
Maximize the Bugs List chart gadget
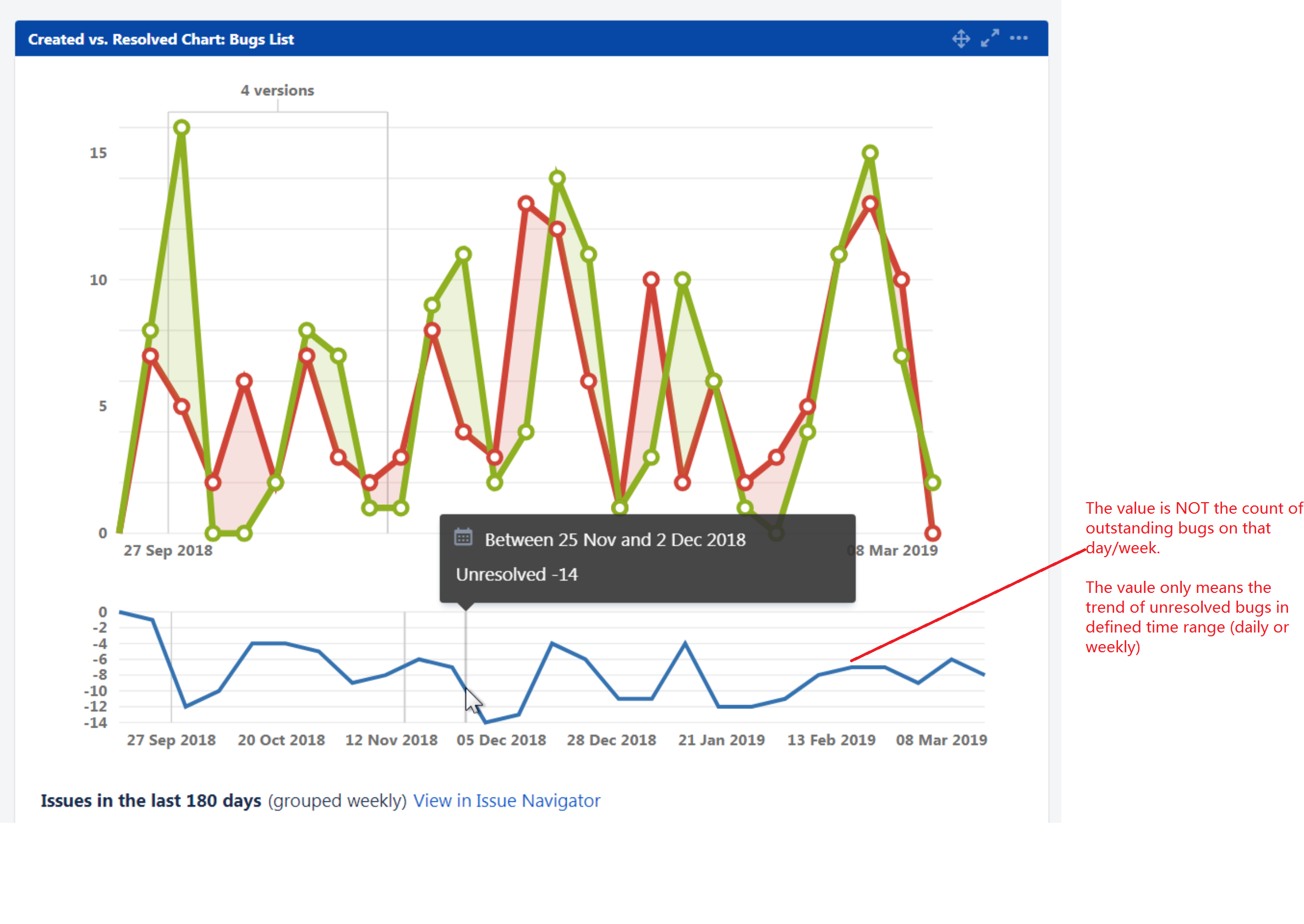coord(989,38)
